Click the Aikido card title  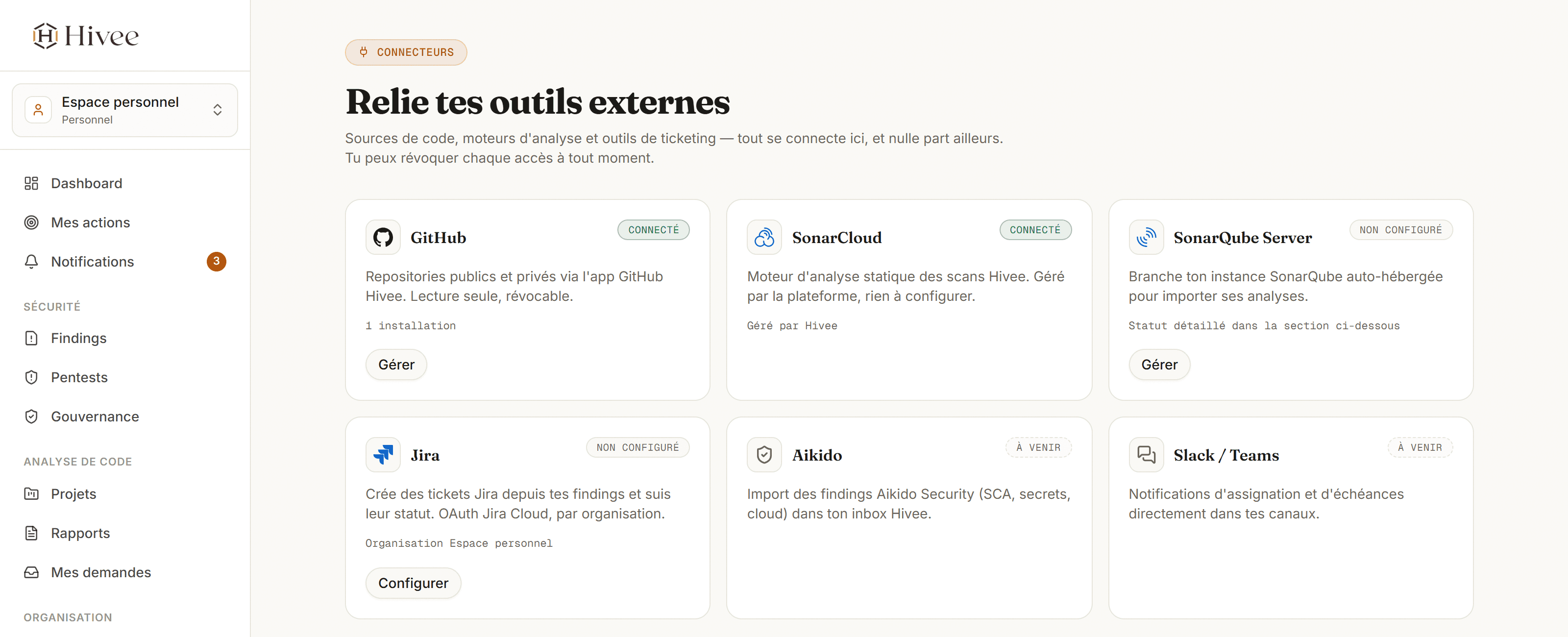(817, 455)
